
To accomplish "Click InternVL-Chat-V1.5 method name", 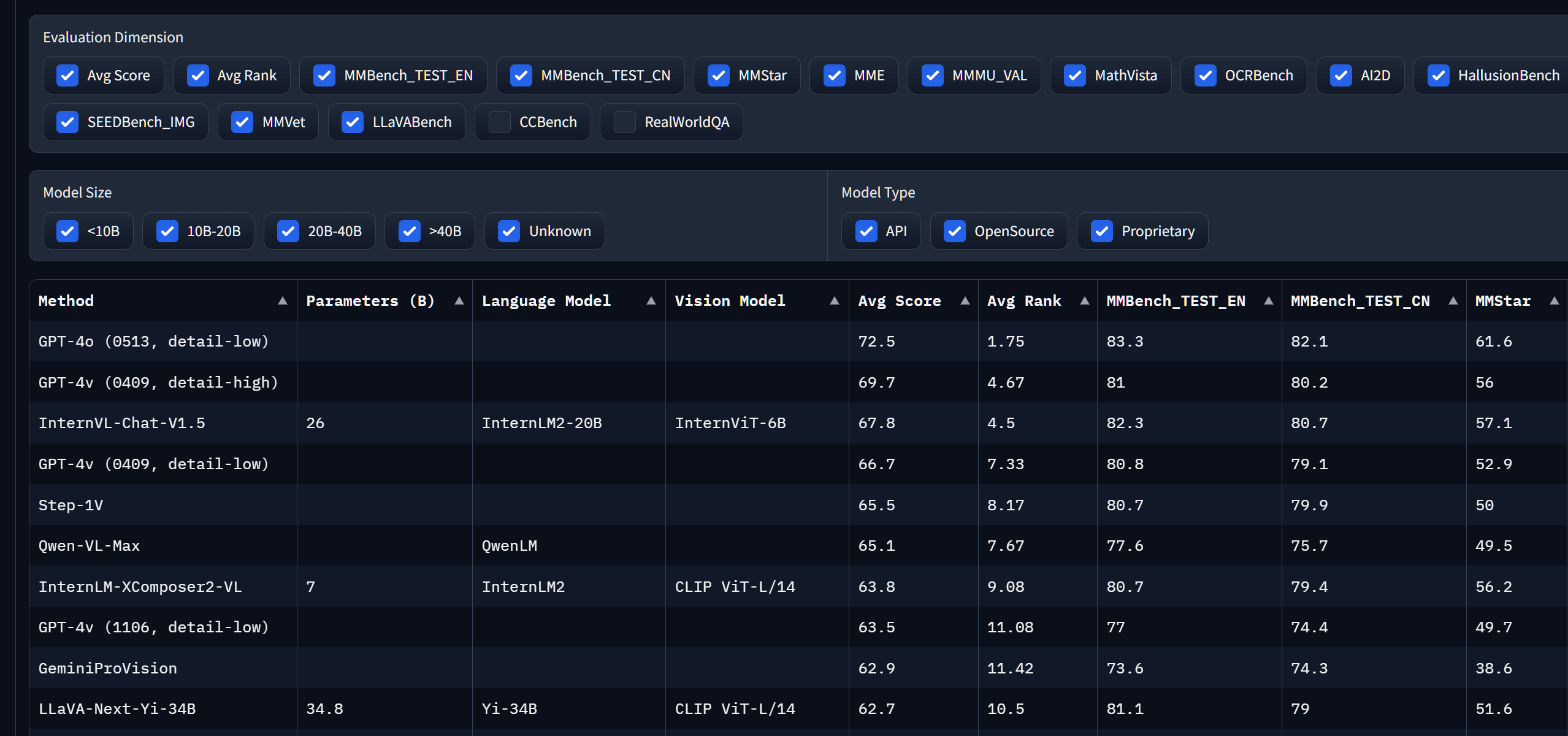I will coord(121,423).
